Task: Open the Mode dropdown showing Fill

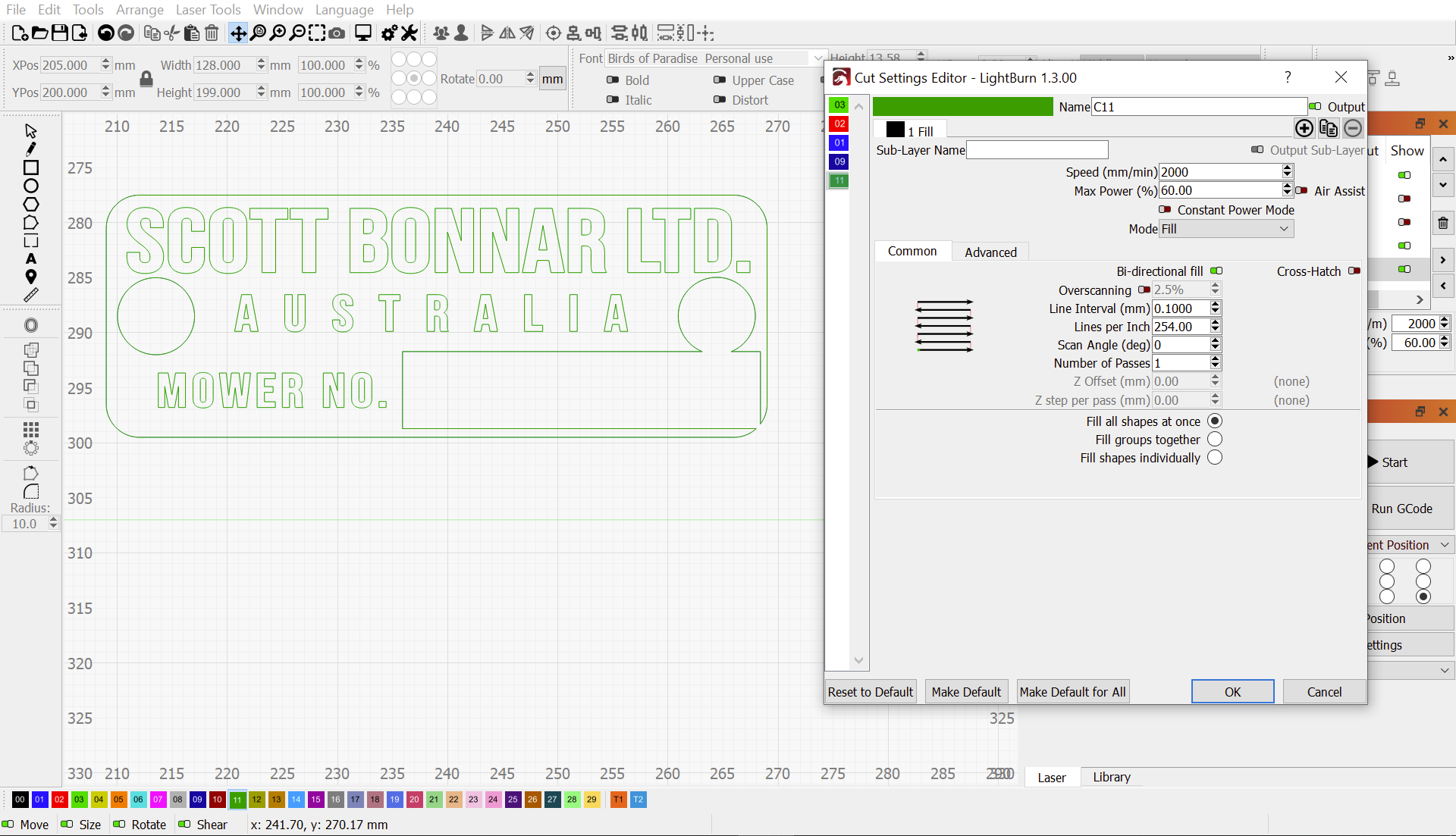Action: (1226, 229)
